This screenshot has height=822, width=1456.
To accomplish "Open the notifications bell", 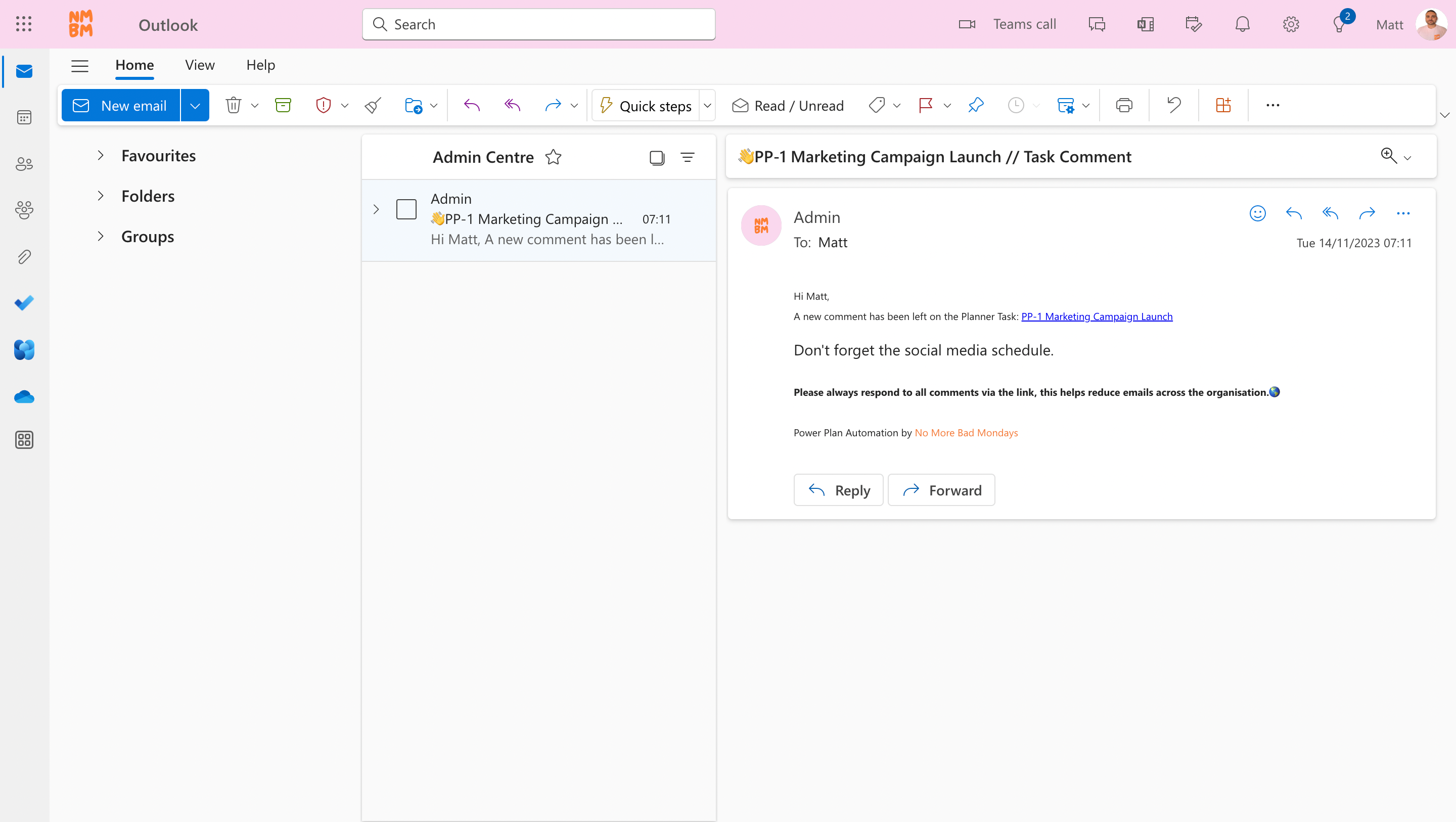I will click(1242, 24).
